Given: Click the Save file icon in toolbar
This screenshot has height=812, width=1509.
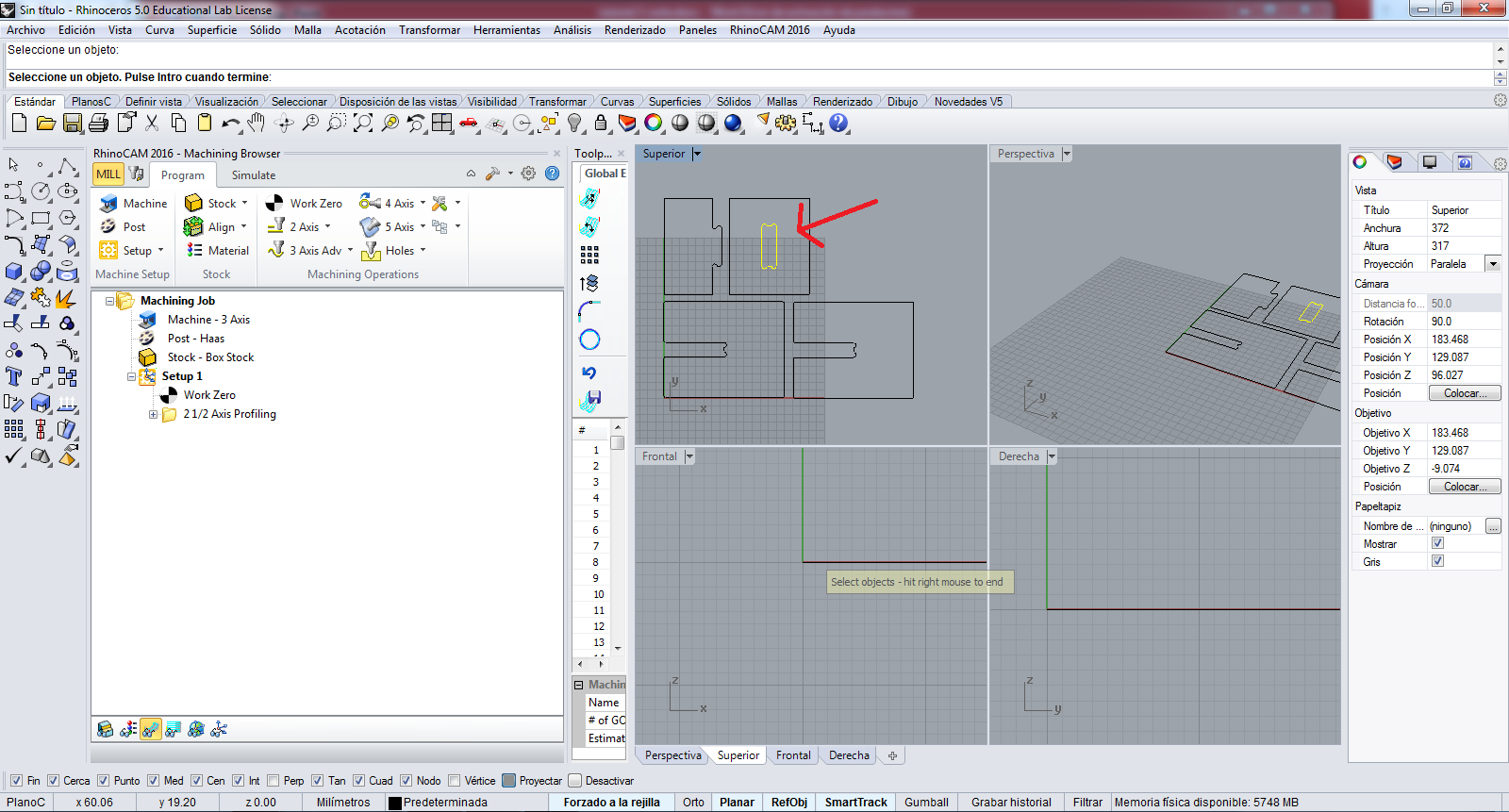Looking at the screenshot, I should coord(72,123).
